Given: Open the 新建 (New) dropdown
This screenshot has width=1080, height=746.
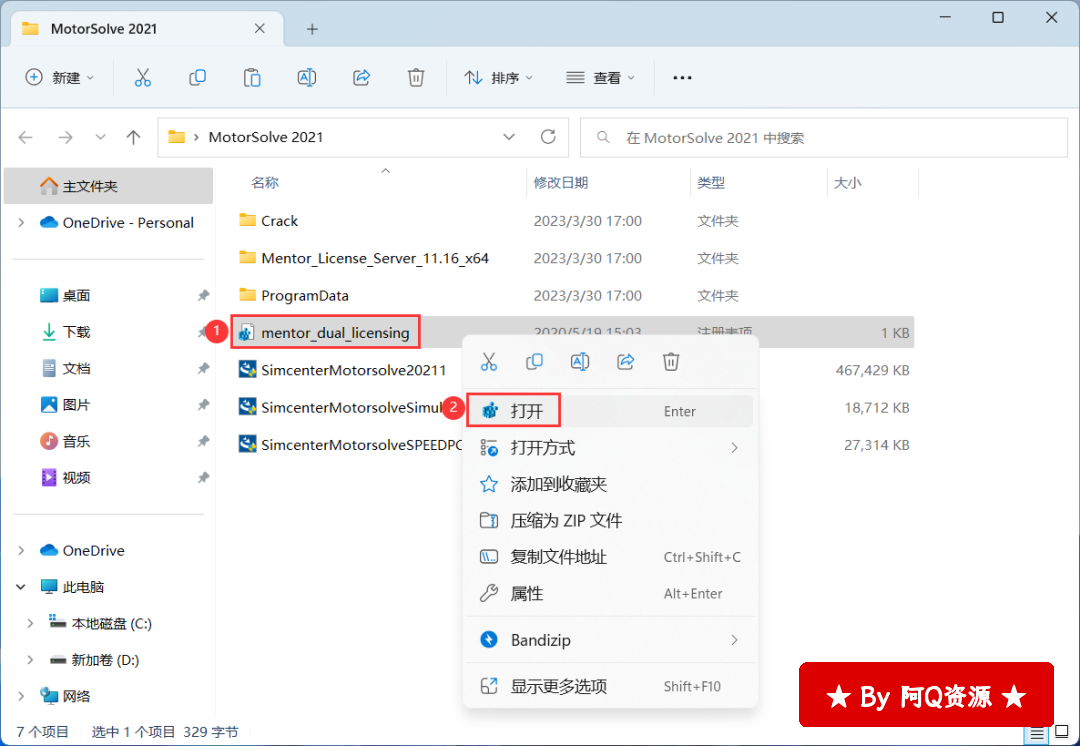Looking at the screenshot, I should [x=59, y=78].
